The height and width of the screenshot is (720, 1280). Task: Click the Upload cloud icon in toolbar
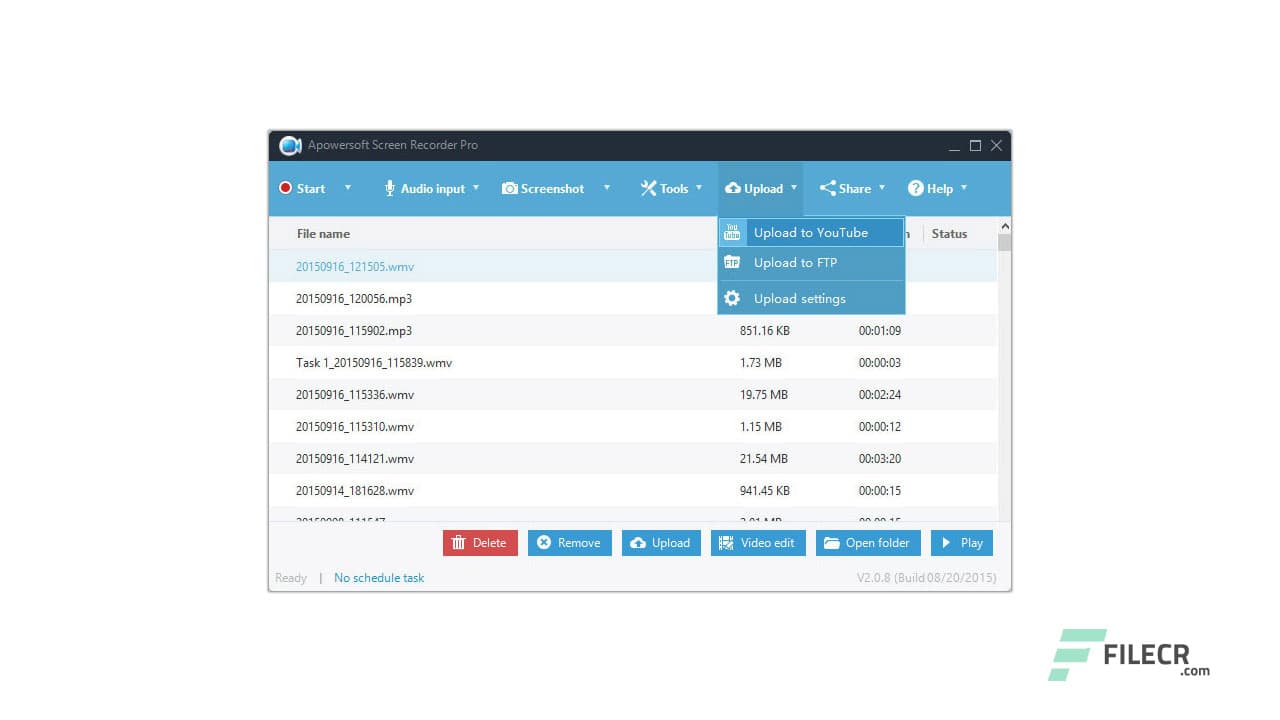click(734, 188)
